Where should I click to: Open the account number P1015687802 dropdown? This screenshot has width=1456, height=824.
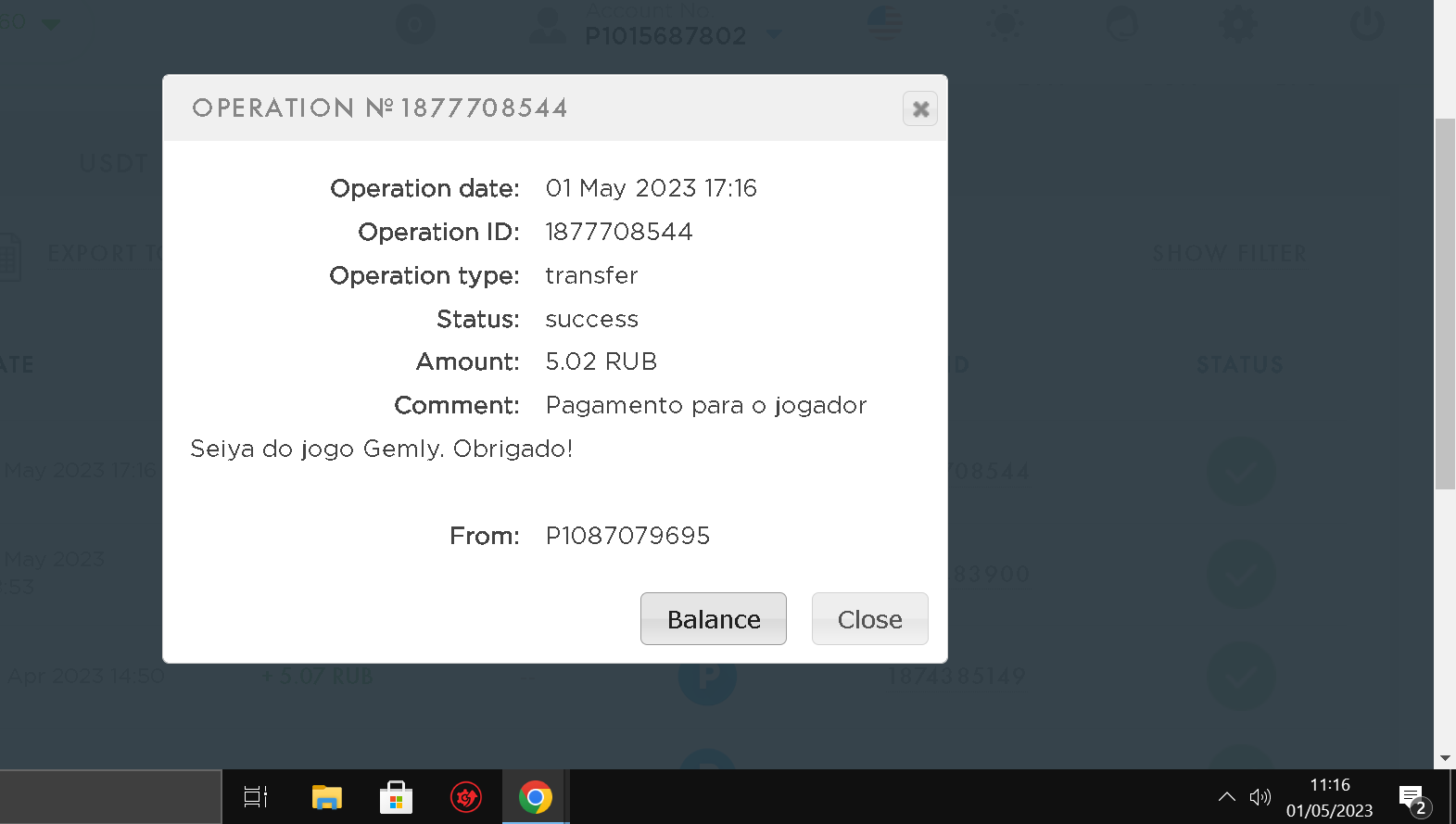pos(775,35)
